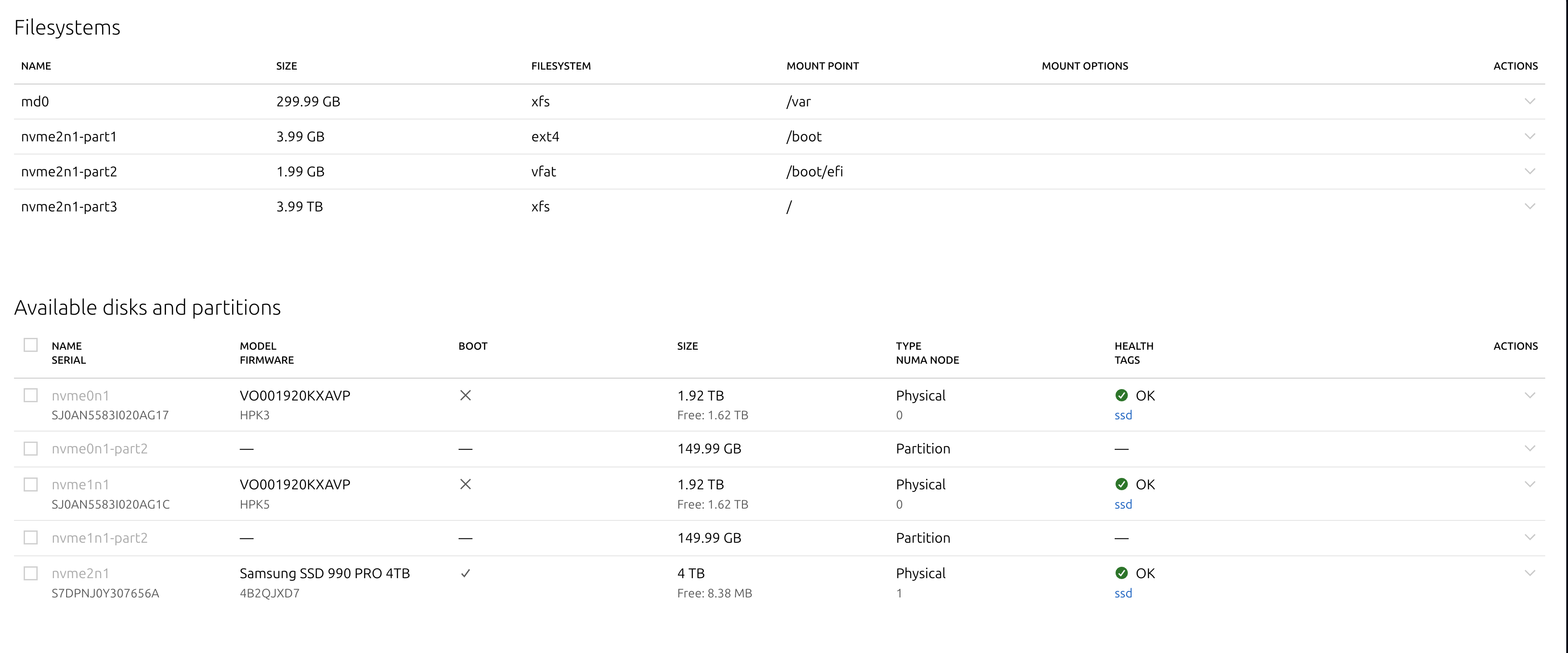The image size is (1568, 653).
Task: Expand actions menu for nvme2n1-part1 /boot filesystem
Action: pyautogui.click(x=1529, y=137)
